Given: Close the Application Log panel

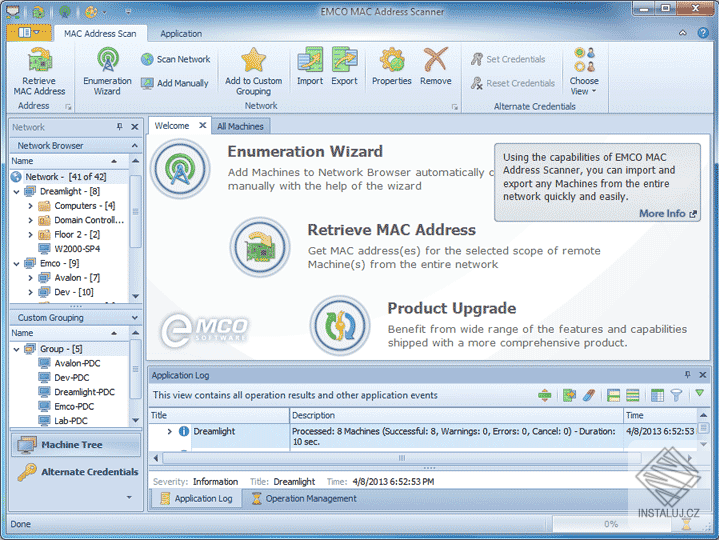Looking at the screenshot, I should [x=702, y=375].
